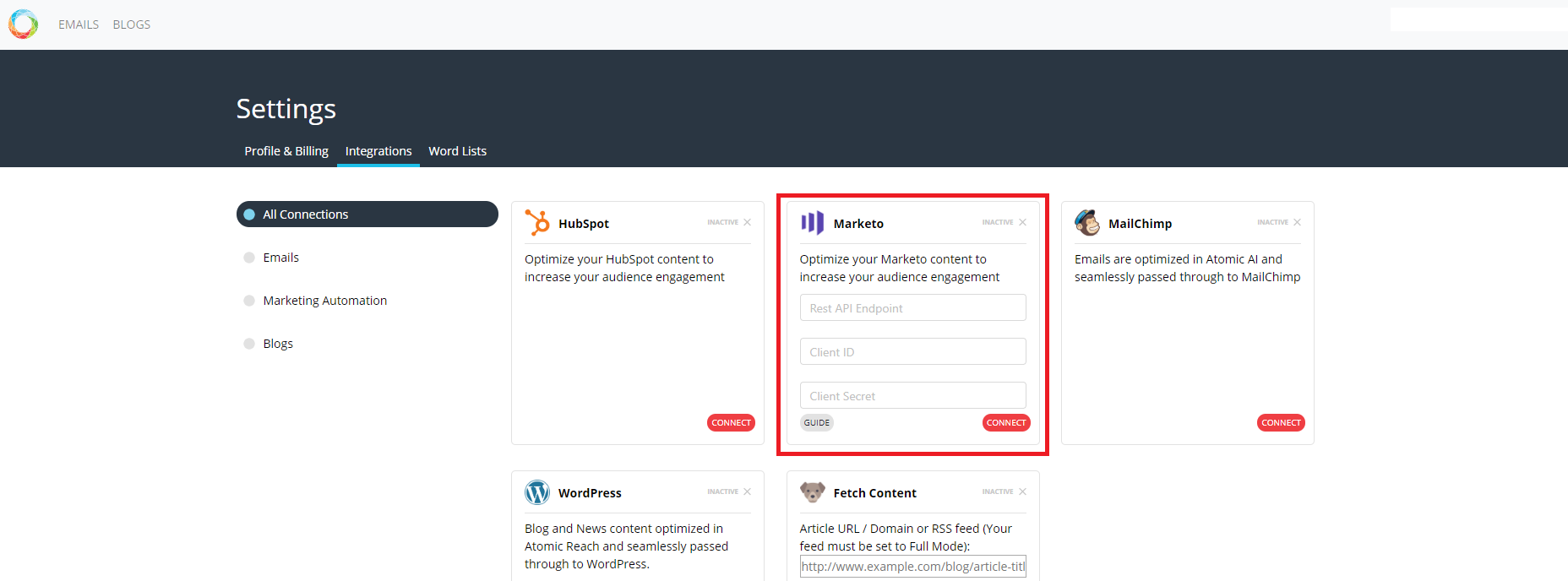
Task: Click the Marketo INACTIVE status label
Action: tap(998, 222)
